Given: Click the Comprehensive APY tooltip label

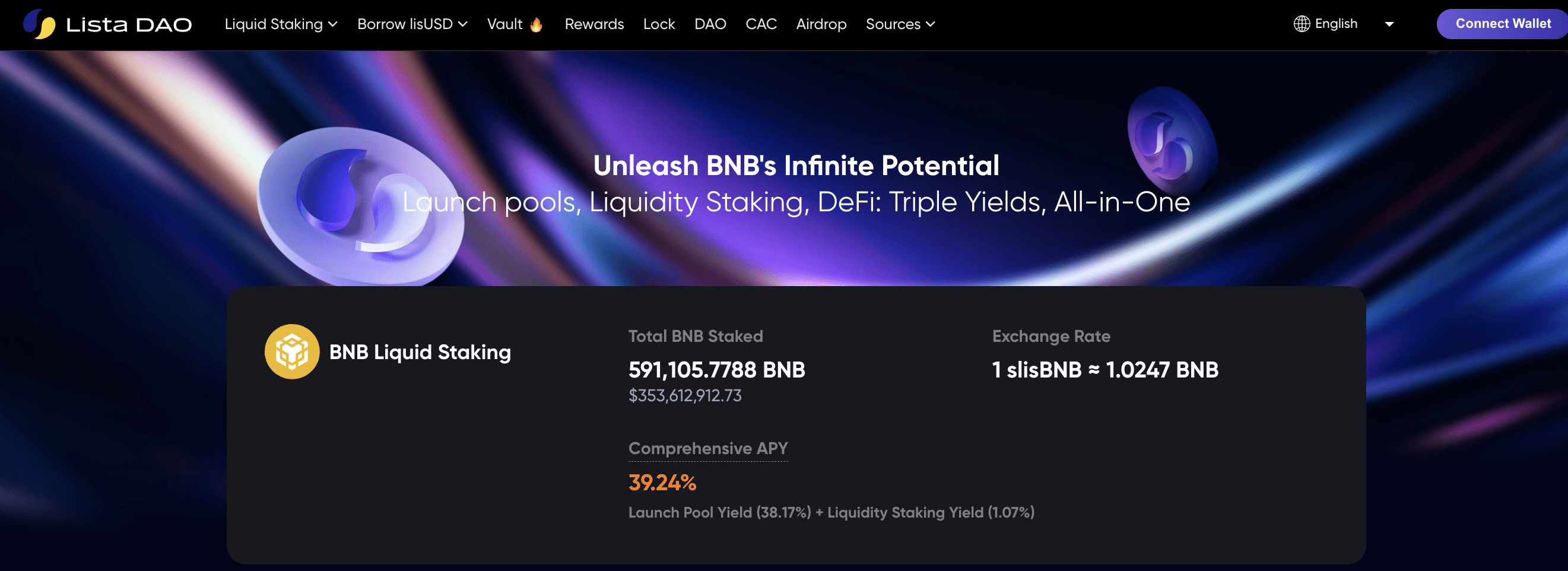Looking at the screenshot, I should (x=707, y=449).
